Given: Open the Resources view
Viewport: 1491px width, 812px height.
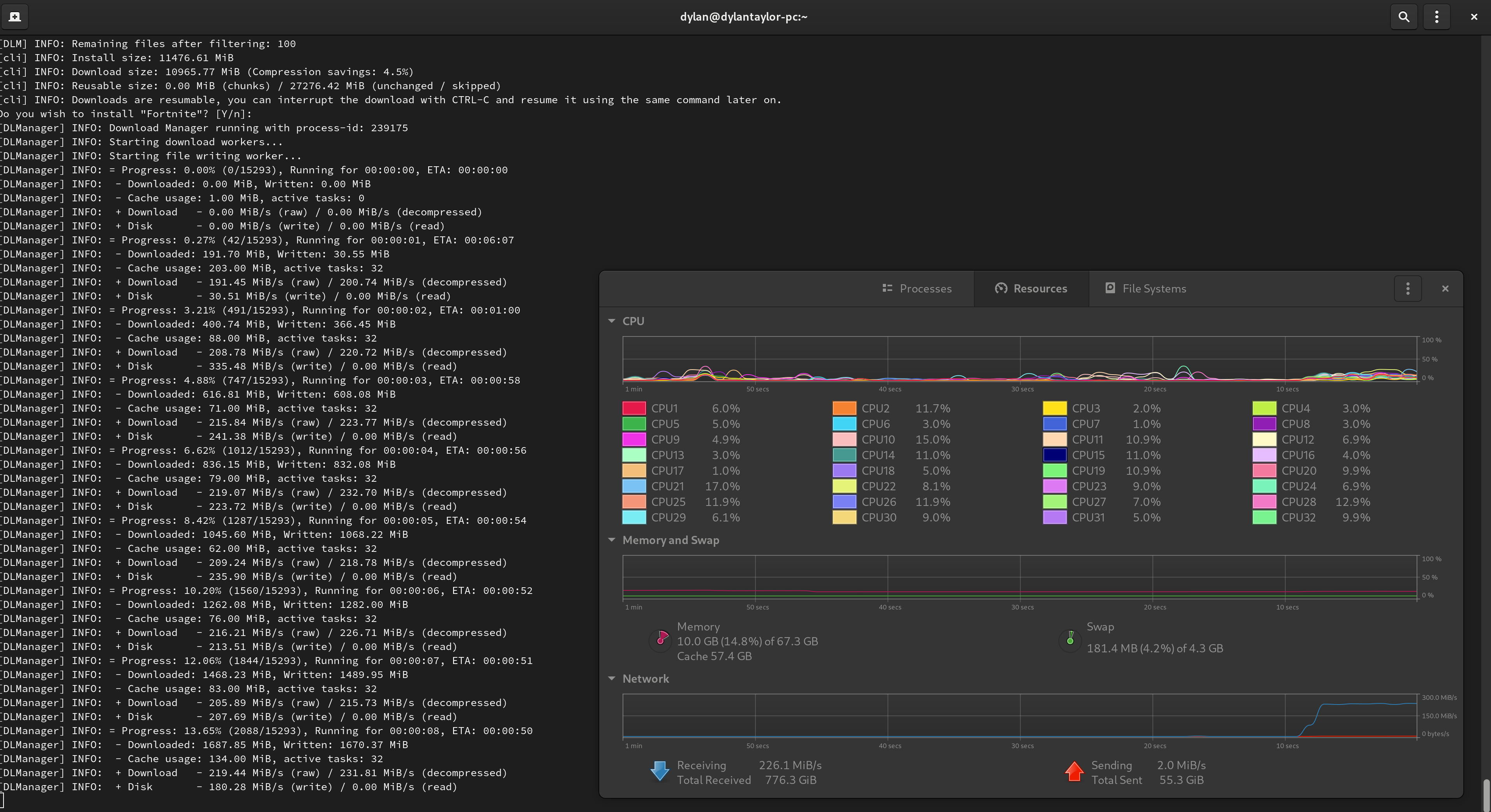Looking at the screenshot, I should (1031, 288).
